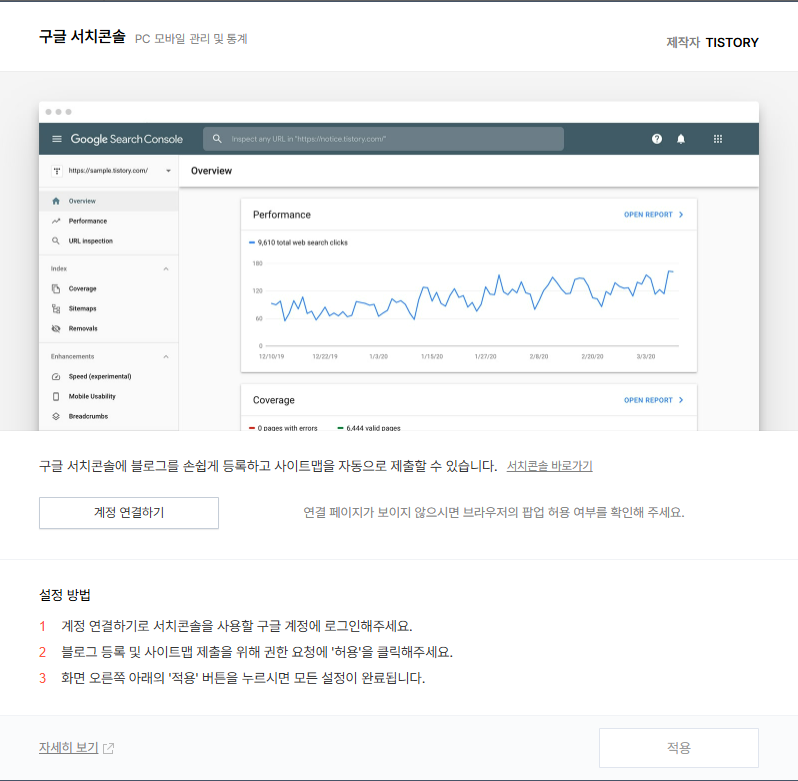Click the external link icon beside 자세히 보기
798x781 pixels.
pyautogui.click(x=108, y=748)
